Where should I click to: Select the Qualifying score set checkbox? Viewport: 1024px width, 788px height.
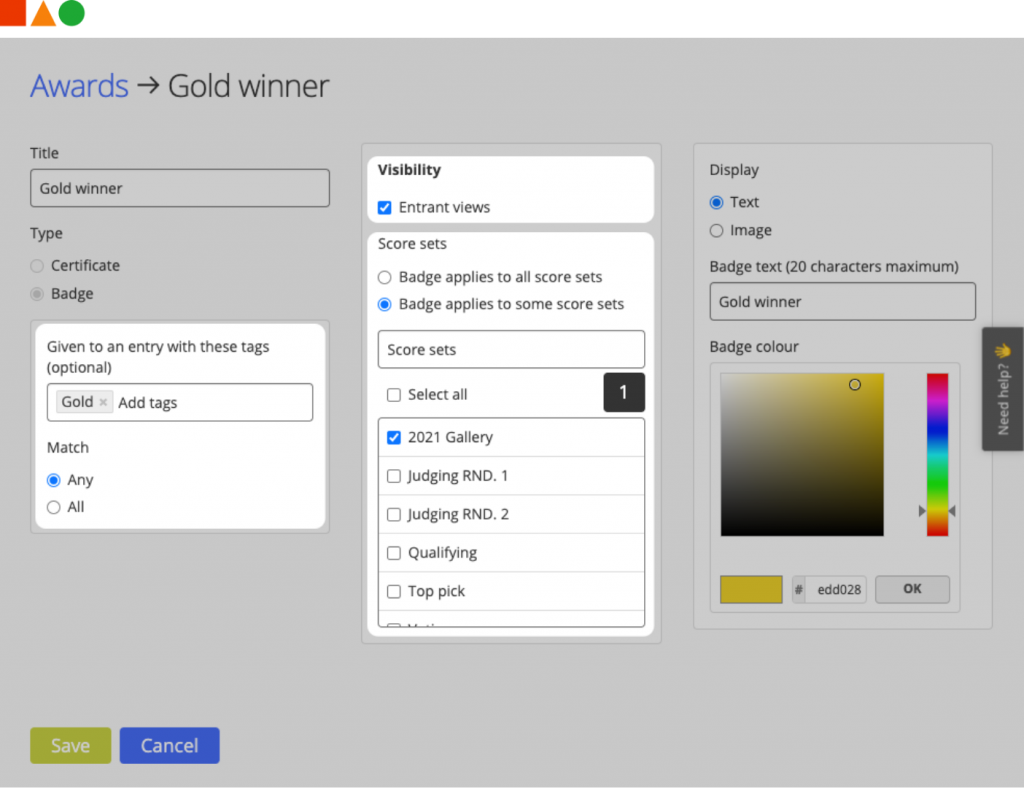tap(394, 553)
